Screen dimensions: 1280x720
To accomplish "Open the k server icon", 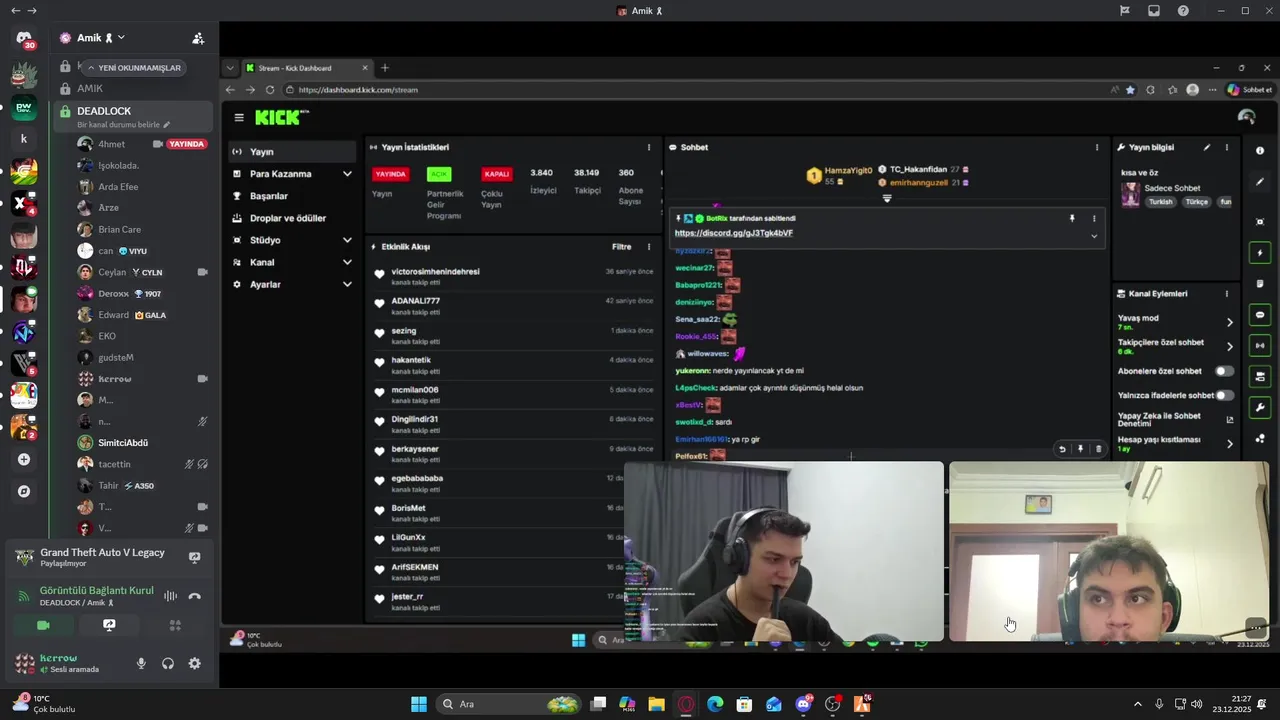I will 24,139.
